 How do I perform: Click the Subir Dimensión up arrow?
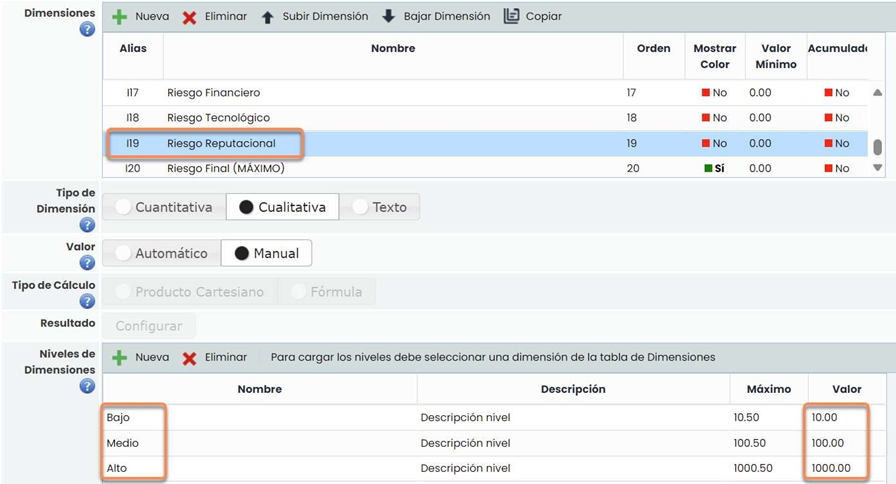267,17
